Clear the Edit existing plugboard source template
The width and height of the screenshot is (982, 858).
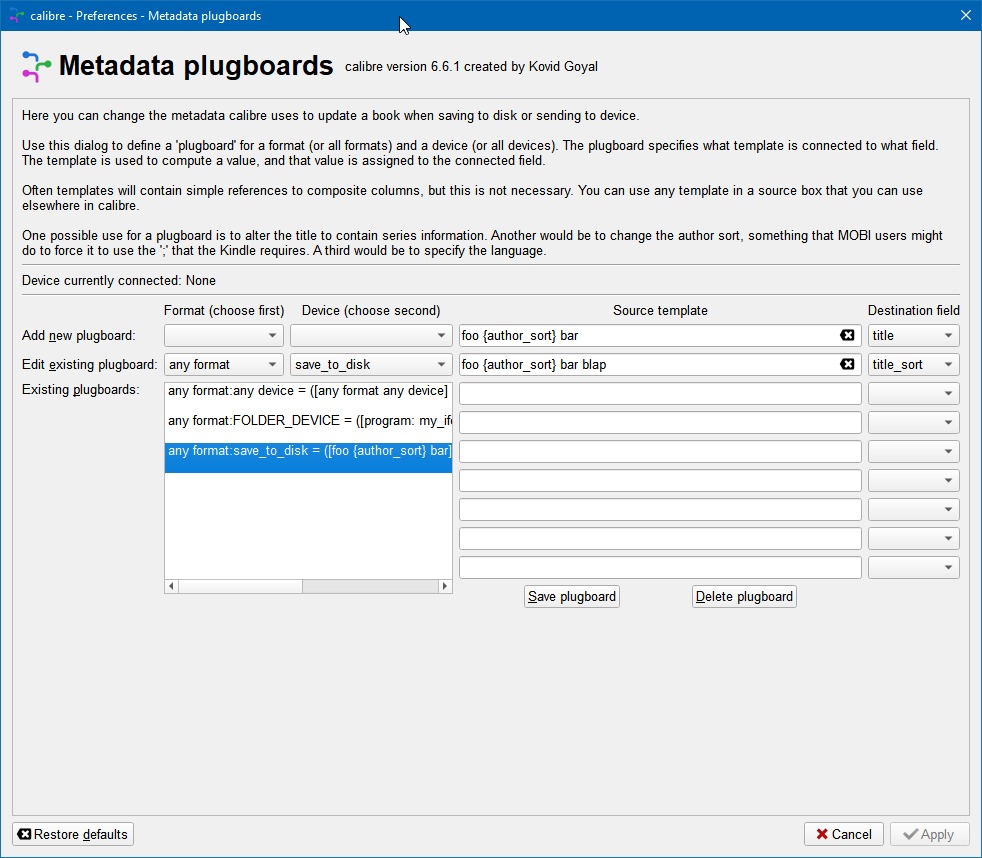[x=847, y=365]
